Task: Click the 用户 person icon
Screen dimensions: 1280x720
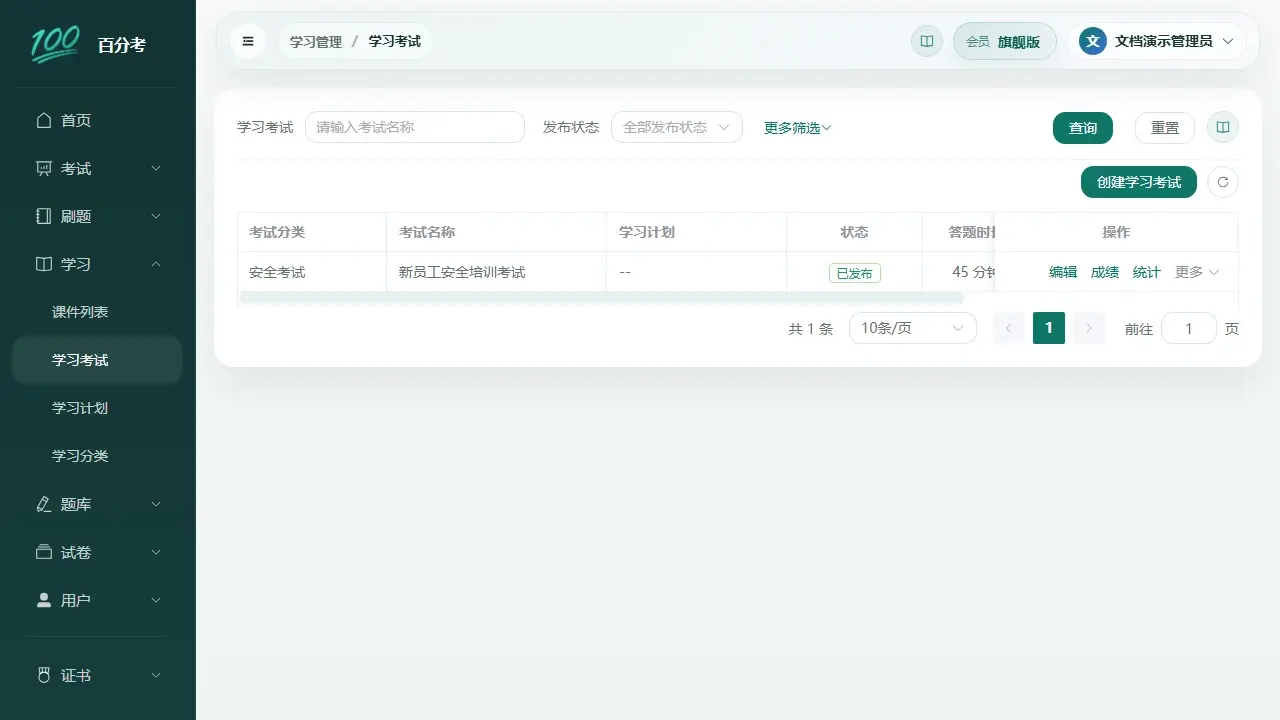Action: coord(43,600)
